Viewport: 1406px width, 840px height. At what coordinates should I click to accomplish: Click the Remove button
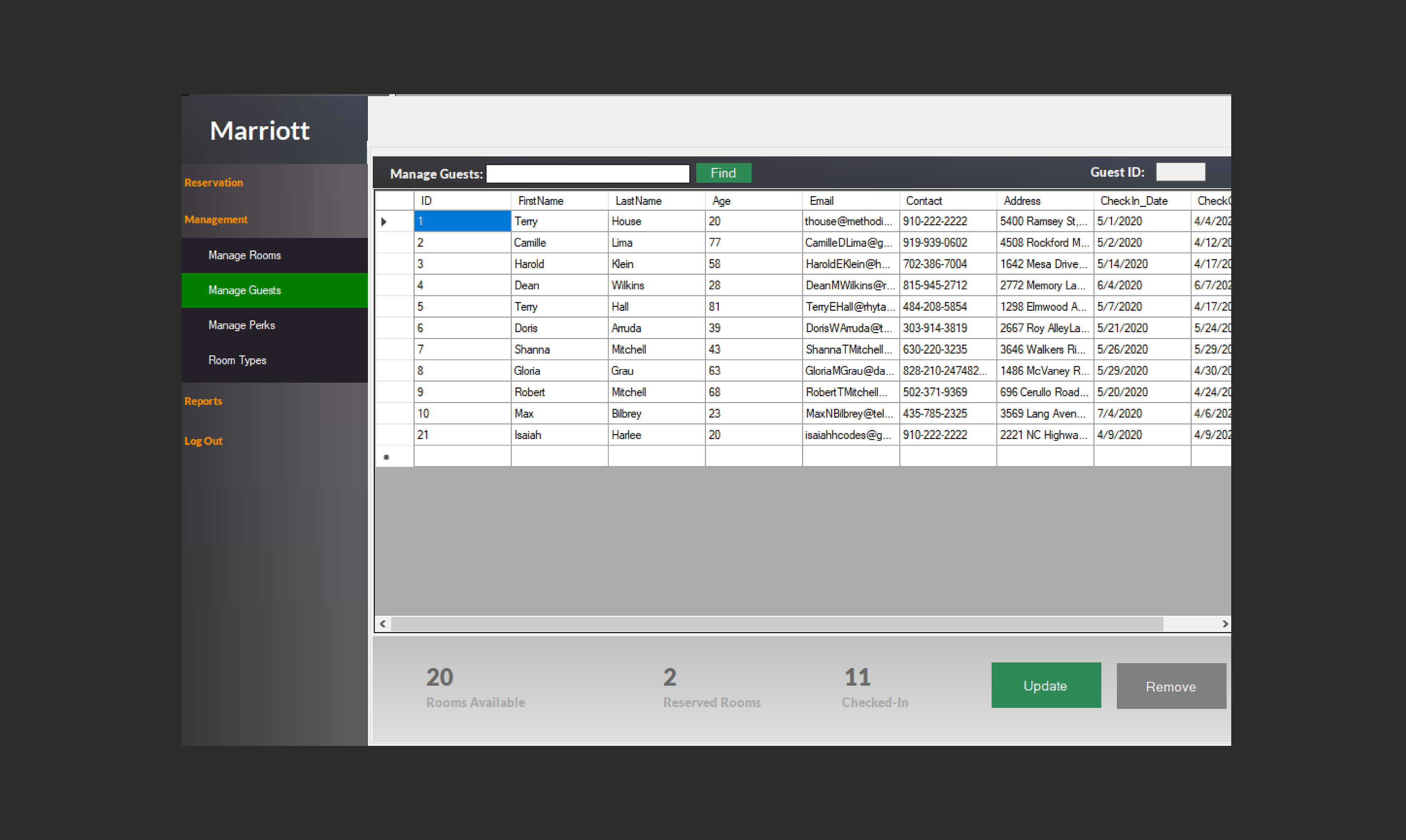pos(1171,686)
